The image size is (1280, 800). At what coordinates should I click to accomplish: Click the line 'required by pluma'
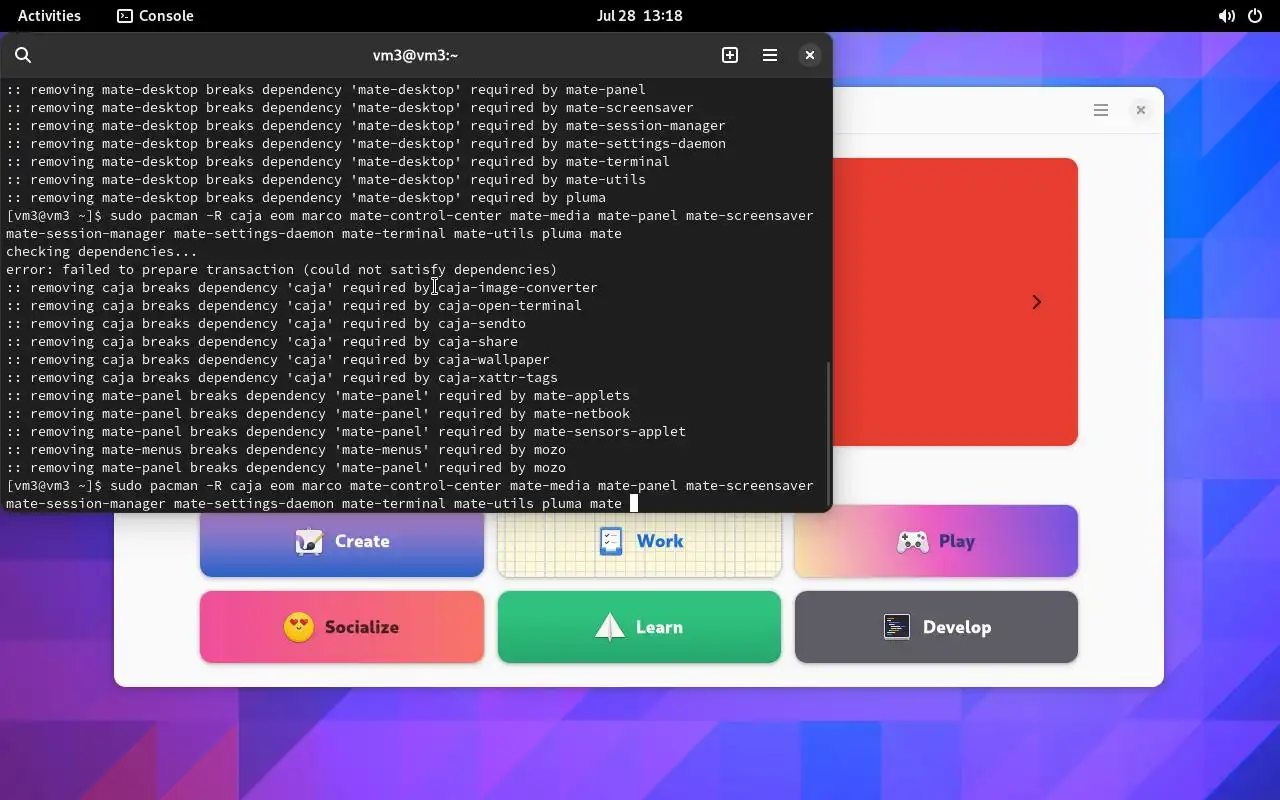coord(306,197)
